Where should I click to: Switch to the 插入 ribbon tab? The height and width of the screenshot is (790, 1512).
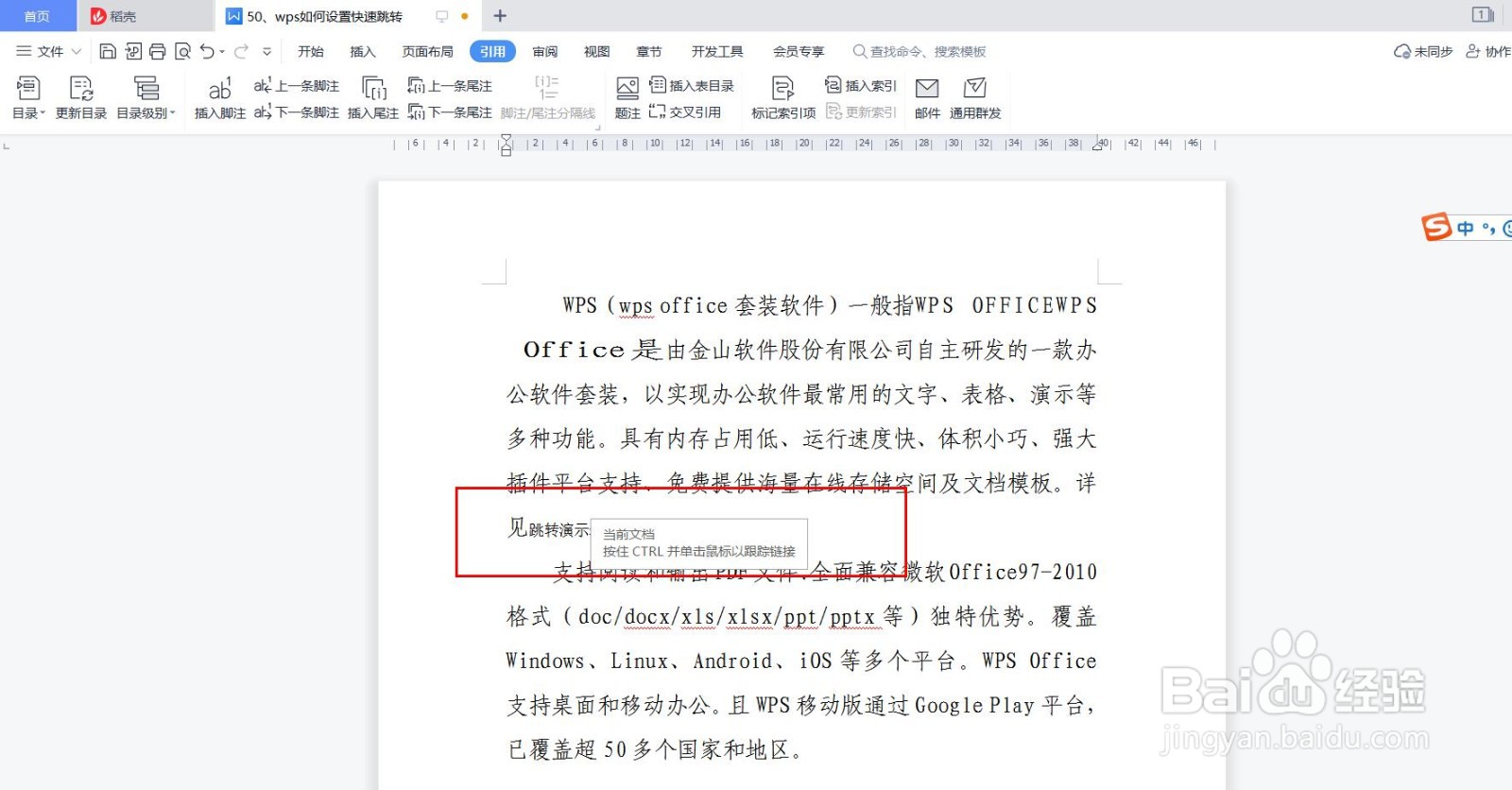[363, 51]
